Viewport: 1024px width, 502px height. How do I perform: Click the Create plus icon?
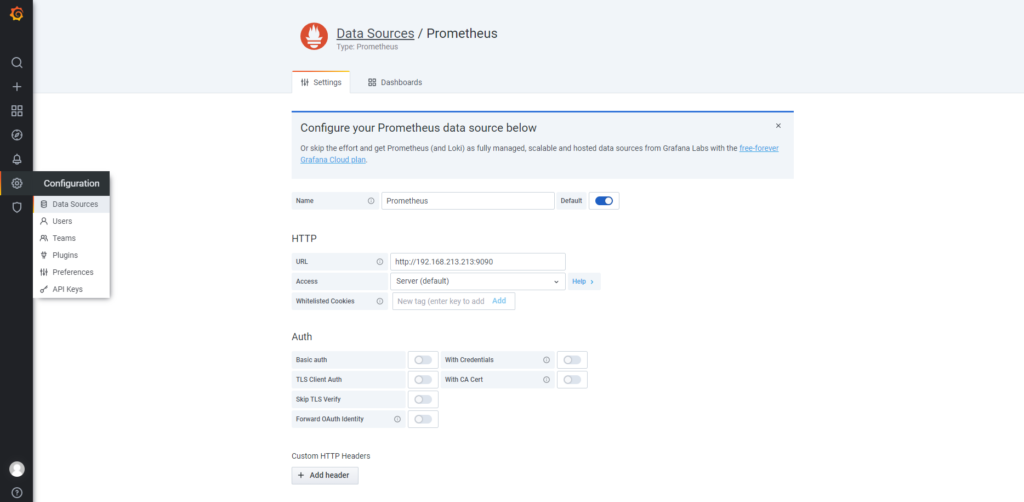(16, 87)
